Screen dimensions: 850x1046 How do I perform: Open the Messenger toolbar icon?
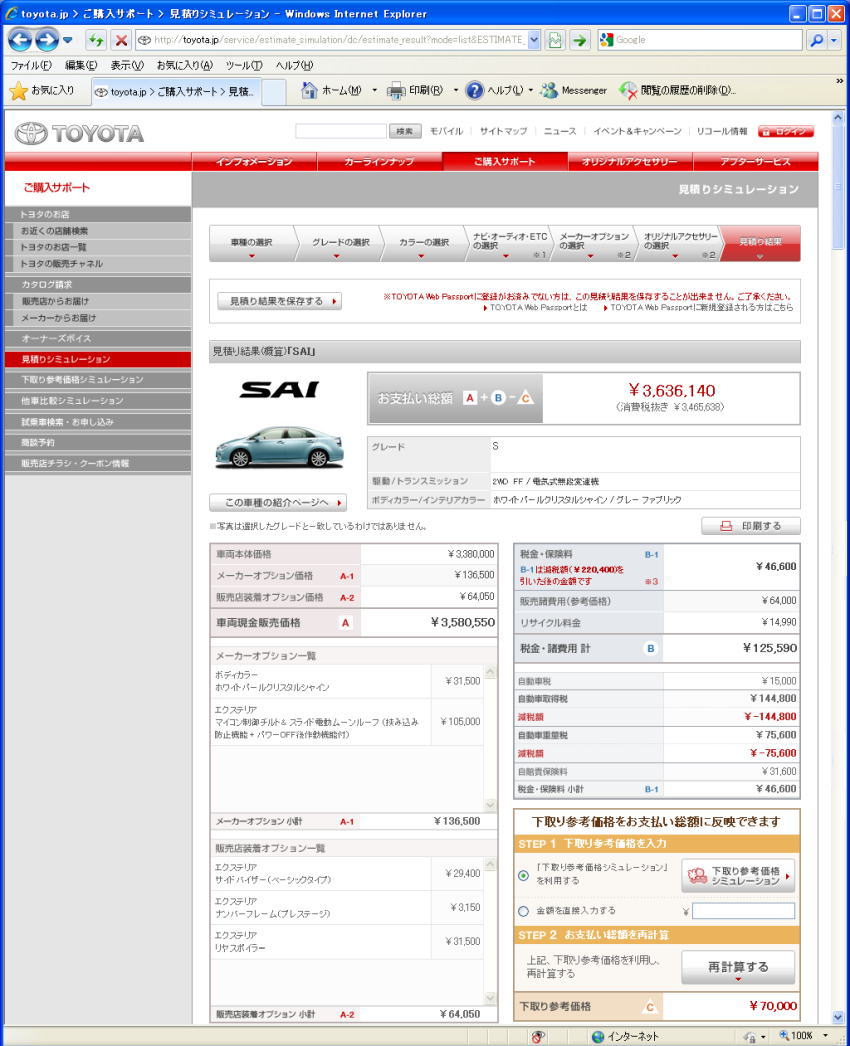tap(574, 90)
